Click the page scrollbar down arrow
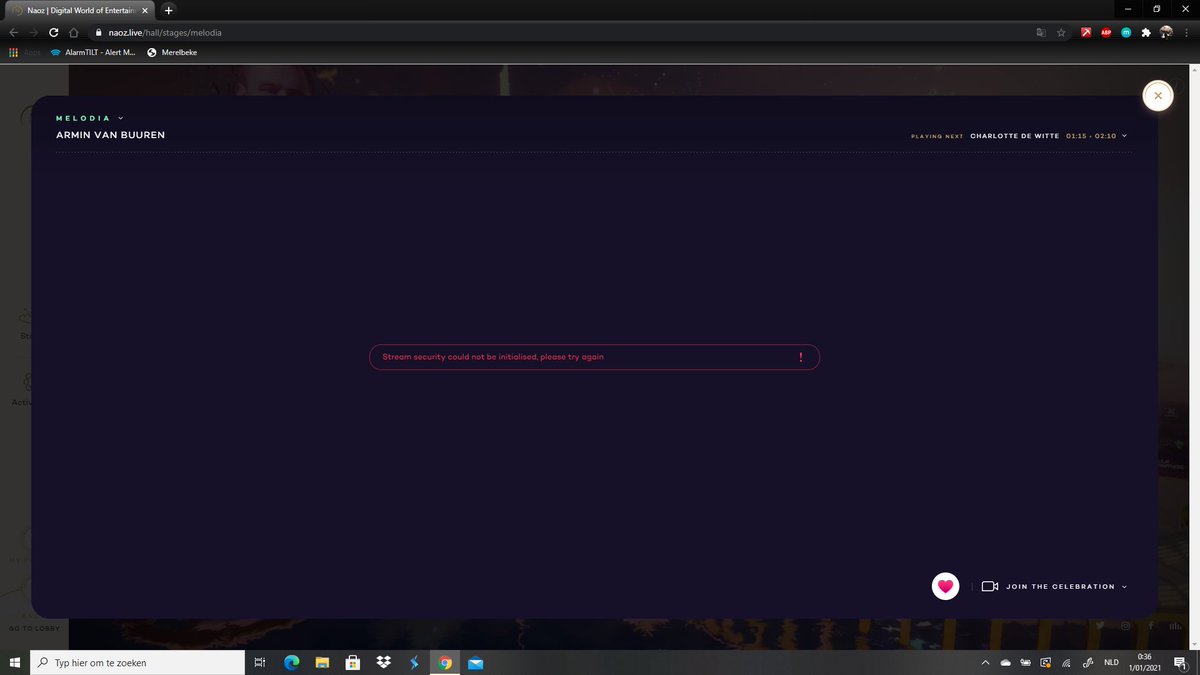Viewport: 1200px width, 675px height. coord(1194,645)
